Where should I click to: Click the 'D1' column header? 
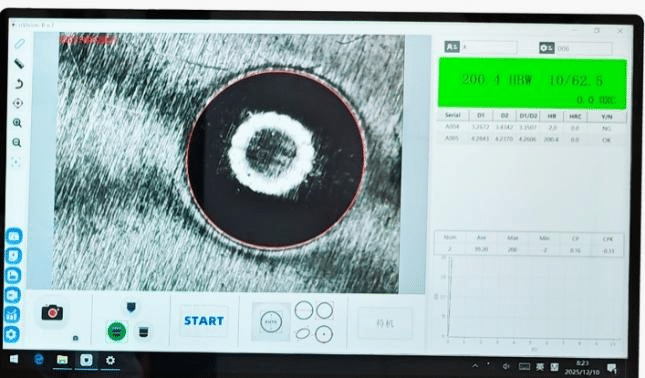point(480,116)
